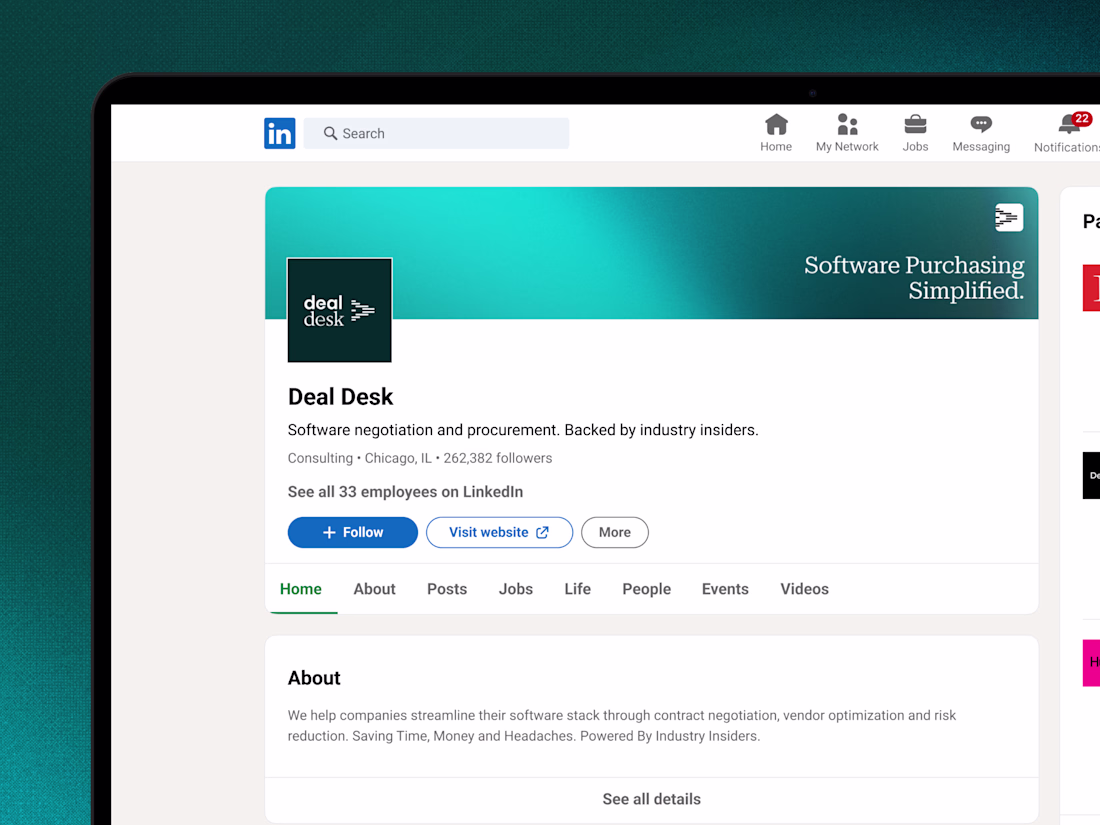Click the LinkedIn logo icon
1100x825 pixels.
click(x=279, y=133)
